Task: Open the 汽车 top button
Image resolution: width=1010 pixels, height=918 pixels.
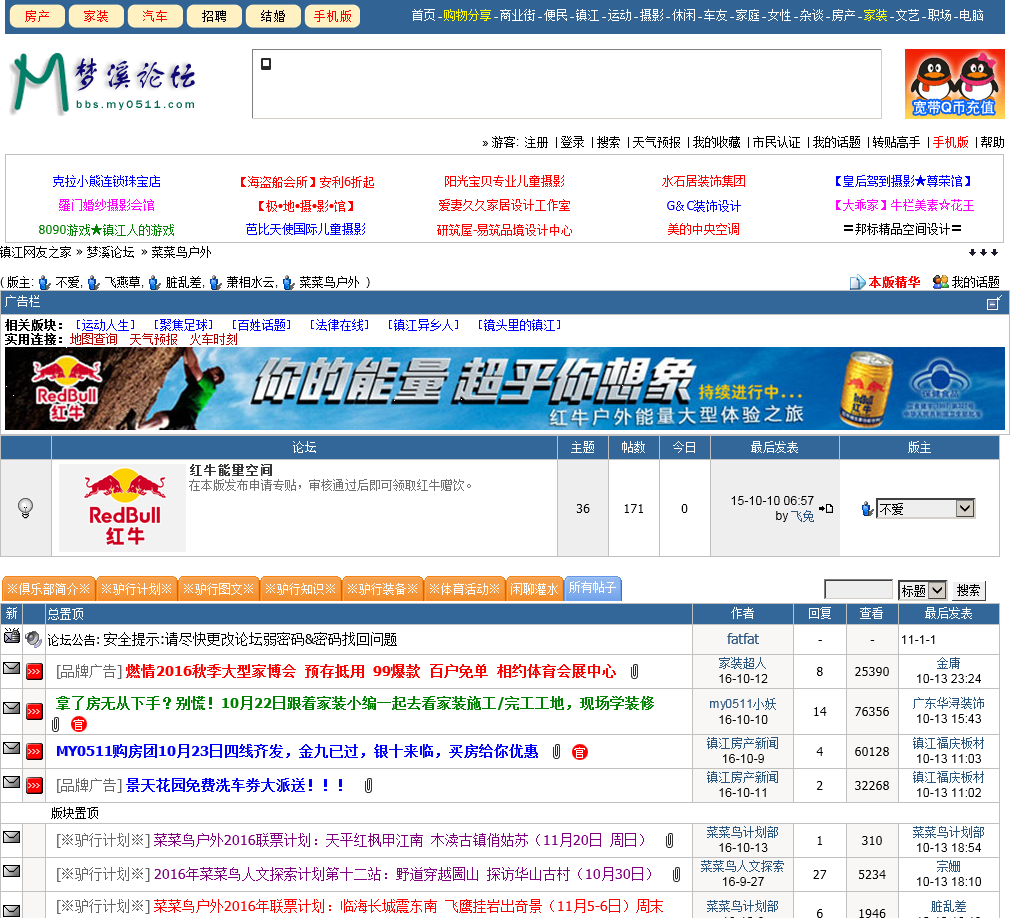Action: click(155, 16)
